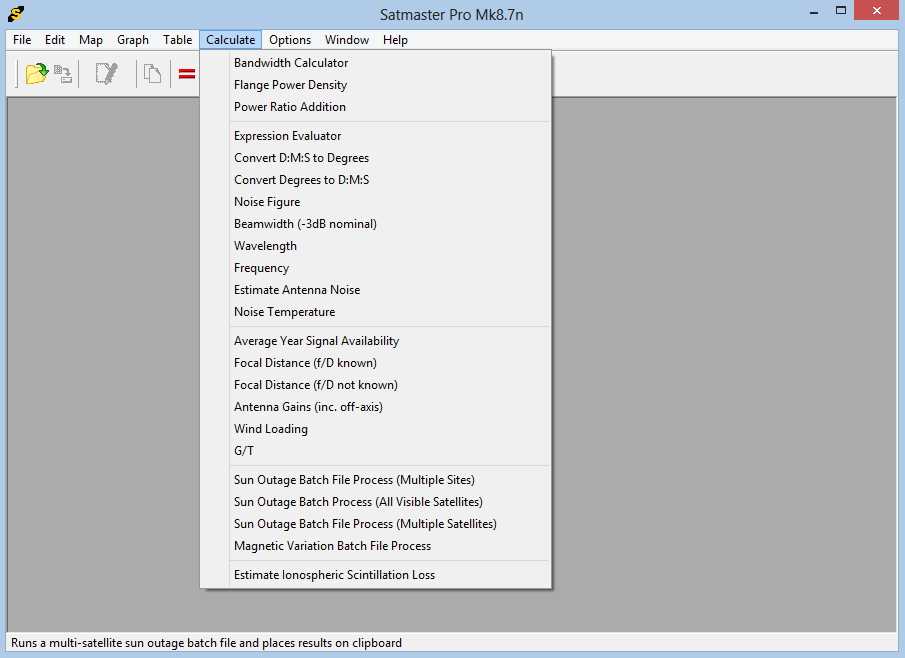The width and height of the screenshot is (905, 658).
Task: Select the Wavelength menu entry
Action: pos(376,245)
